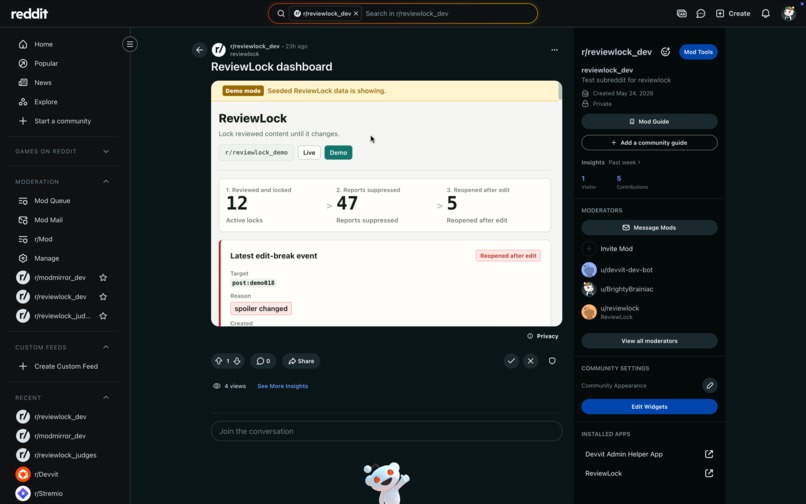Select Start a community
The height and width of the screenshot is (504, 806).
point(63,121)
